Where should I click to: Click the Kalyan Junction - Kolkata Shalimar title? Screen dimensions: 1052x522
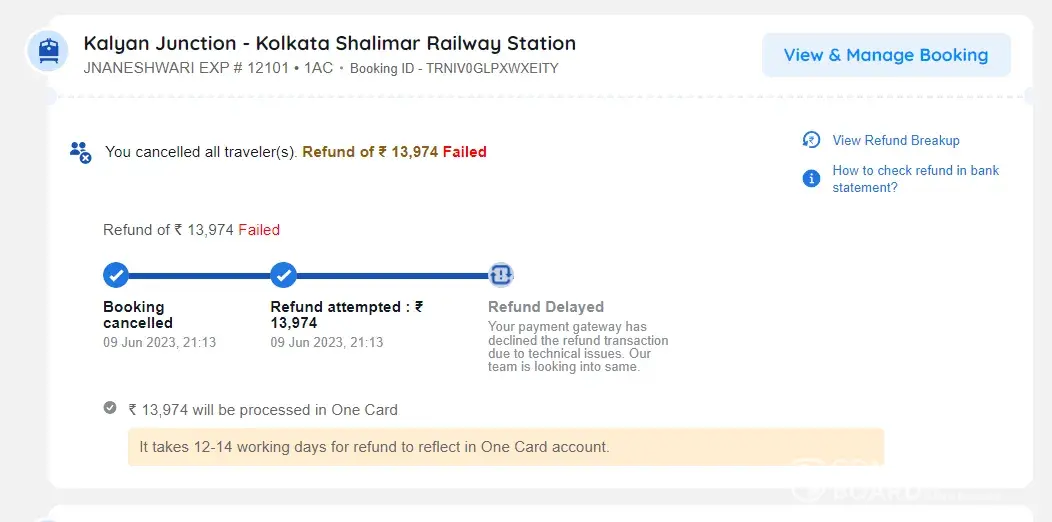[330, 43]
